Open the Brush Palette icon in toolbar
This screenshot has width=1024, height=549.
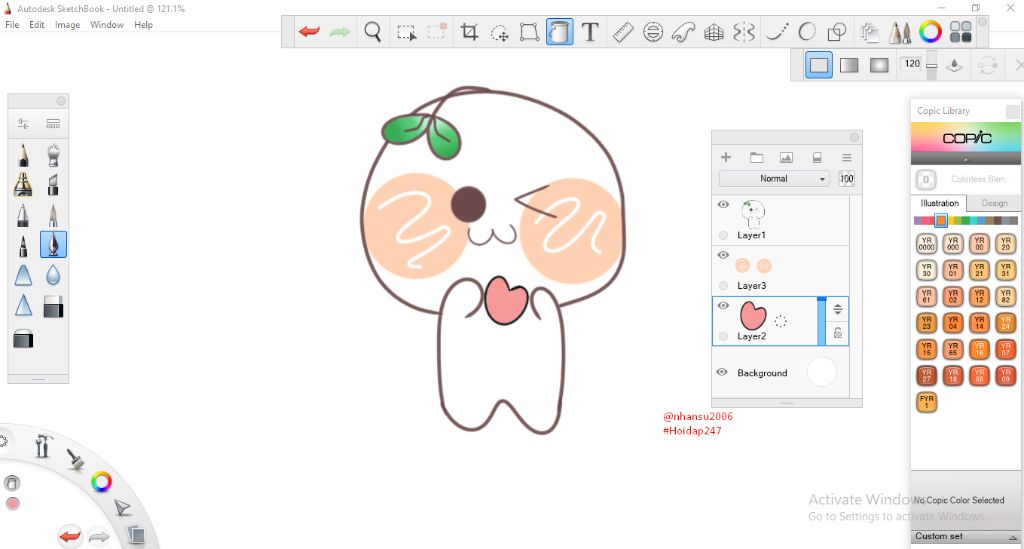point(899,31)
